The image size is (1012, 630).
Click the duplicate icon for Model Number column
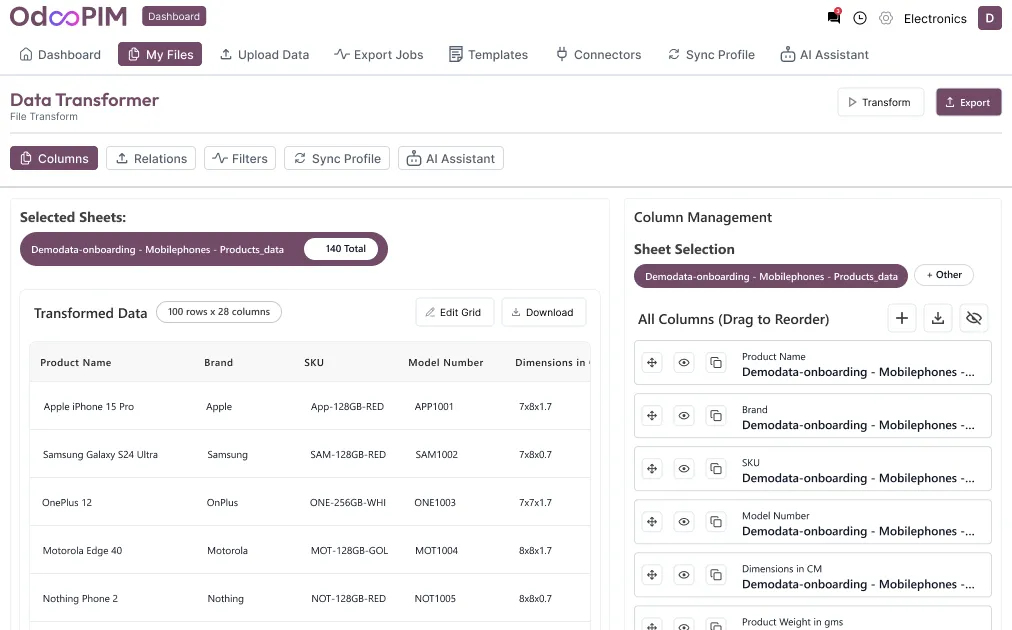[x=716, y=522]
